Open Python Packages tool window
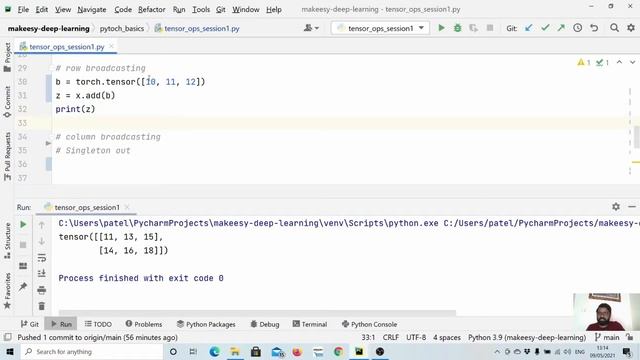This screenshot has width=640, height=360. 206,324
